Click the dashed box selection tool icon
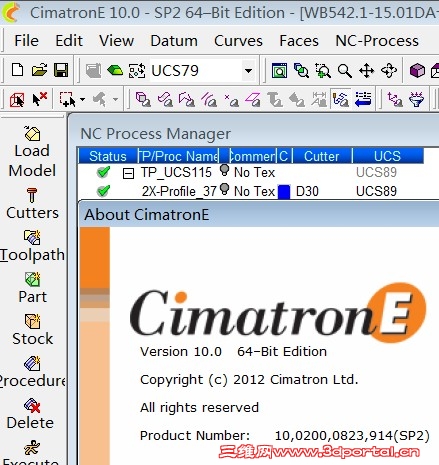Screen dimensions: 439x465 click(x=67, y=99)
